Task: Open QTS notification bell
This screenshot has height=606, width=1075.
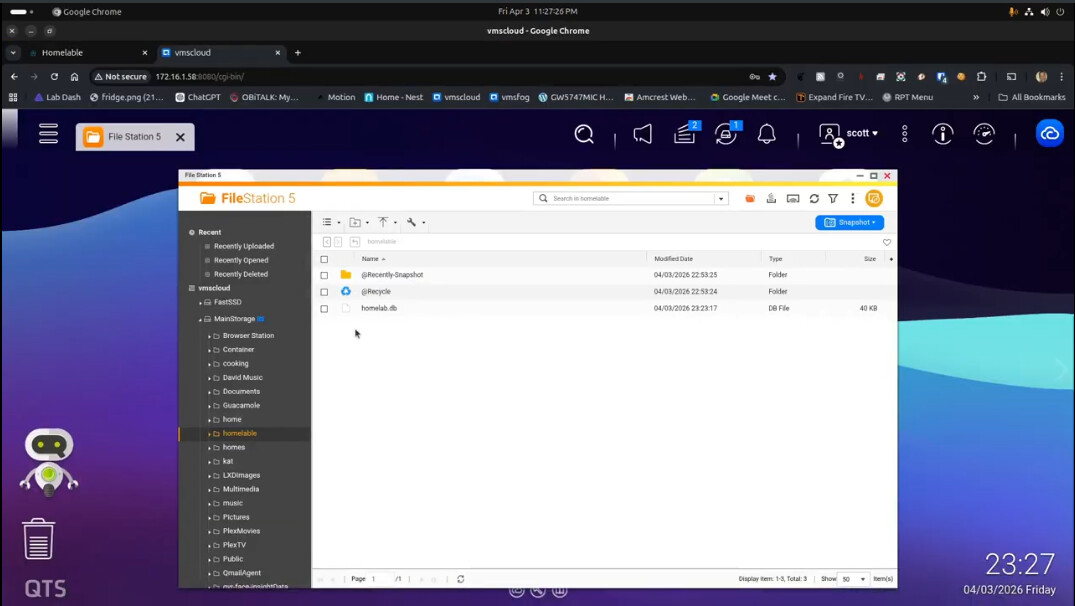Action: pyautogui.click(x=767, y=134)
